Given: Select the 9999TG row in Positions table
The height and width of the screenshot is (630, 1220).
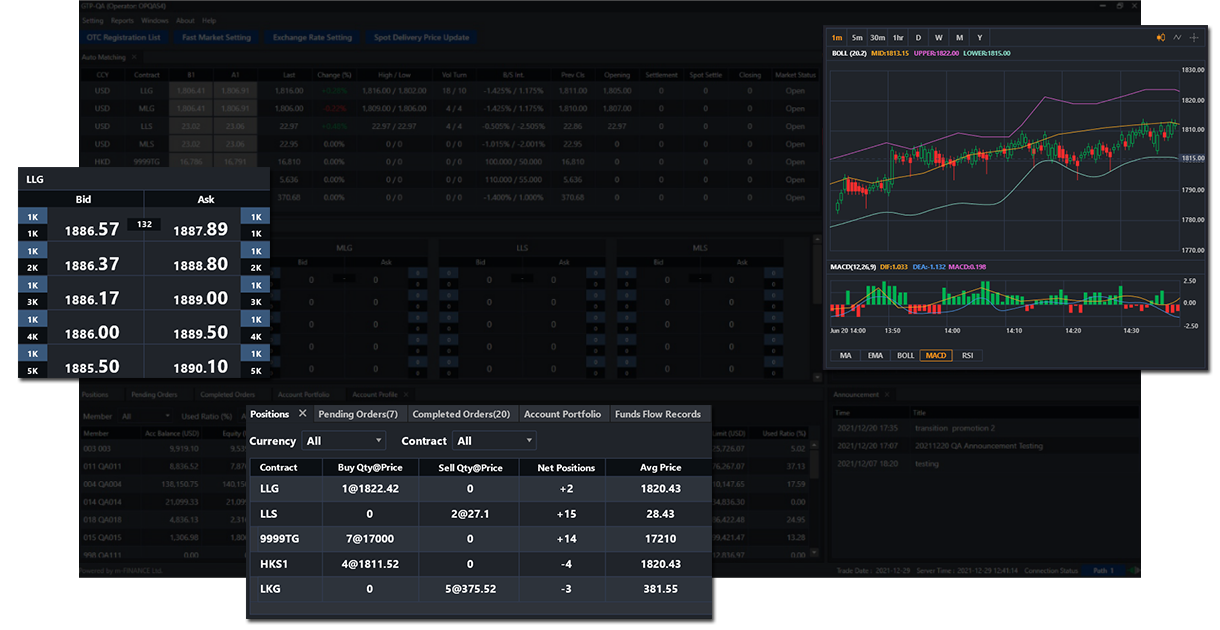Looking at the screenshot, I should [480, 539].
